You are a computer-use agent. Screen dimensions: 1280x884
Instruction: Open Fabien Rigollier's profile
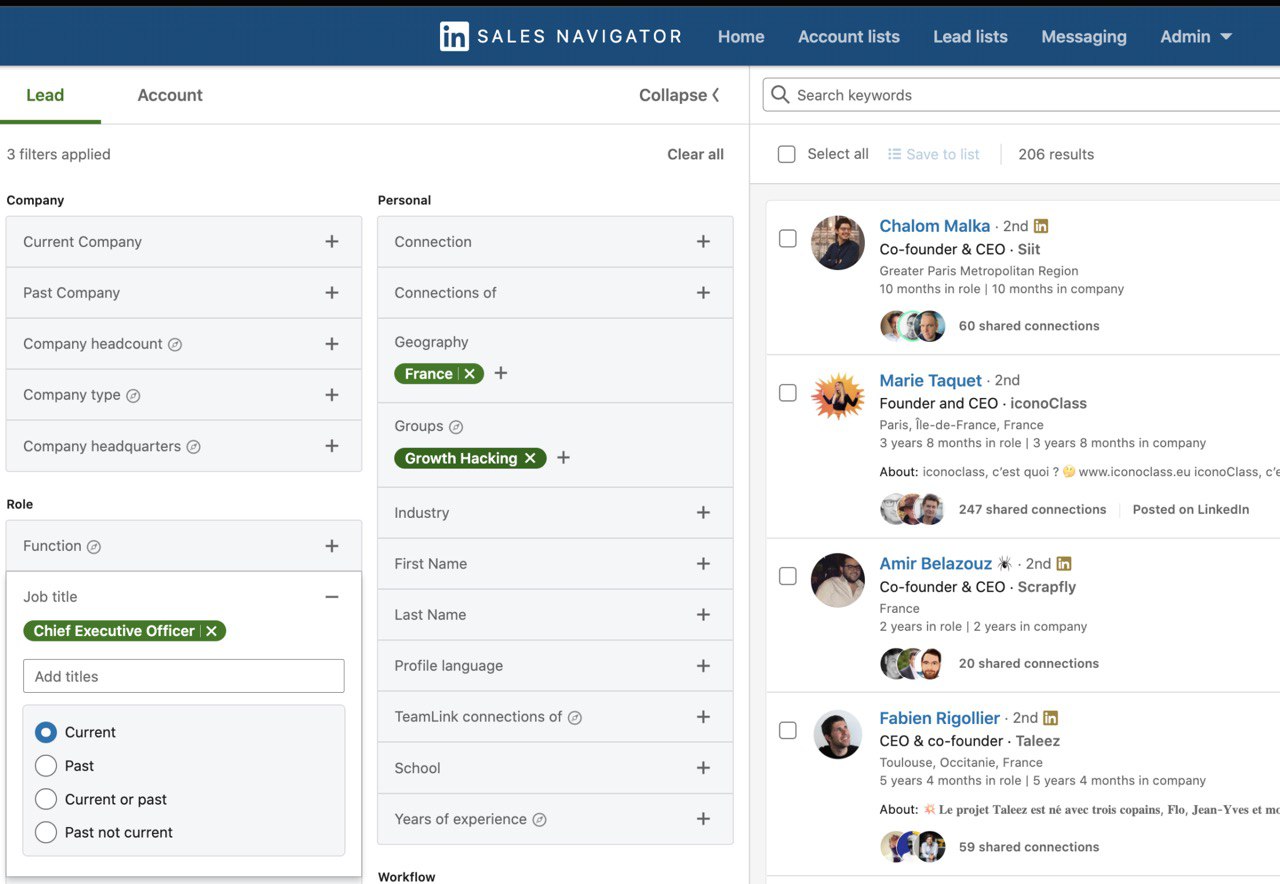pos(939,718)
